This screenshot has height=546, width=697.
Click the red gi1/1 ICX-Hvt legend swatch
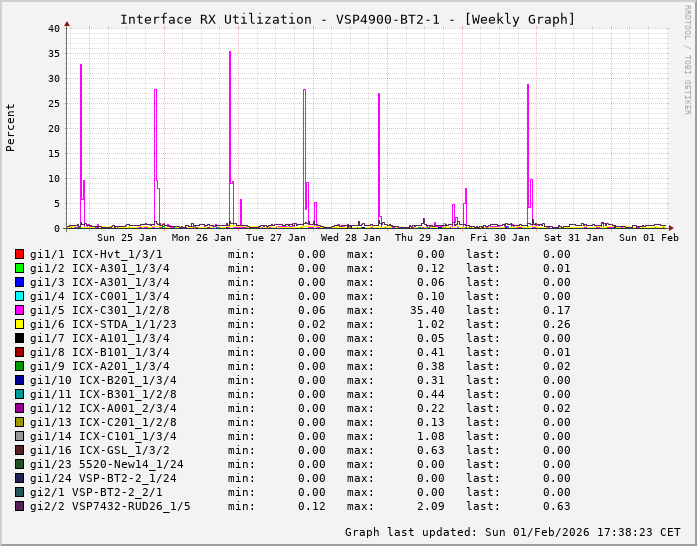(20, 255)
